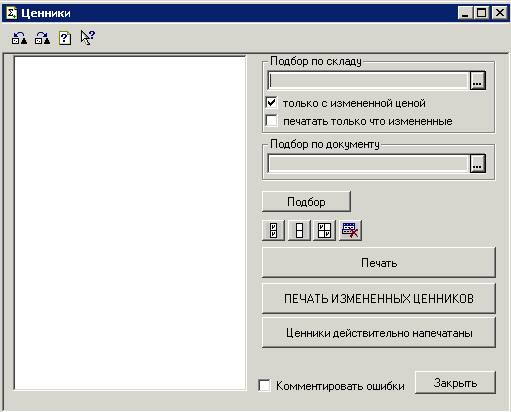Enable 'печатать только что измененные'
This screenshot has height=412, width=511.
click(271, 121)
